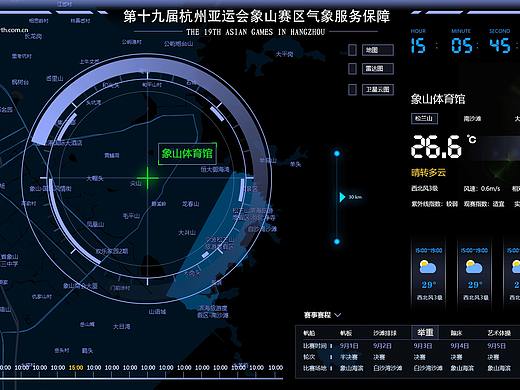Click the hour digits 15 on clock

click(418, 45)
